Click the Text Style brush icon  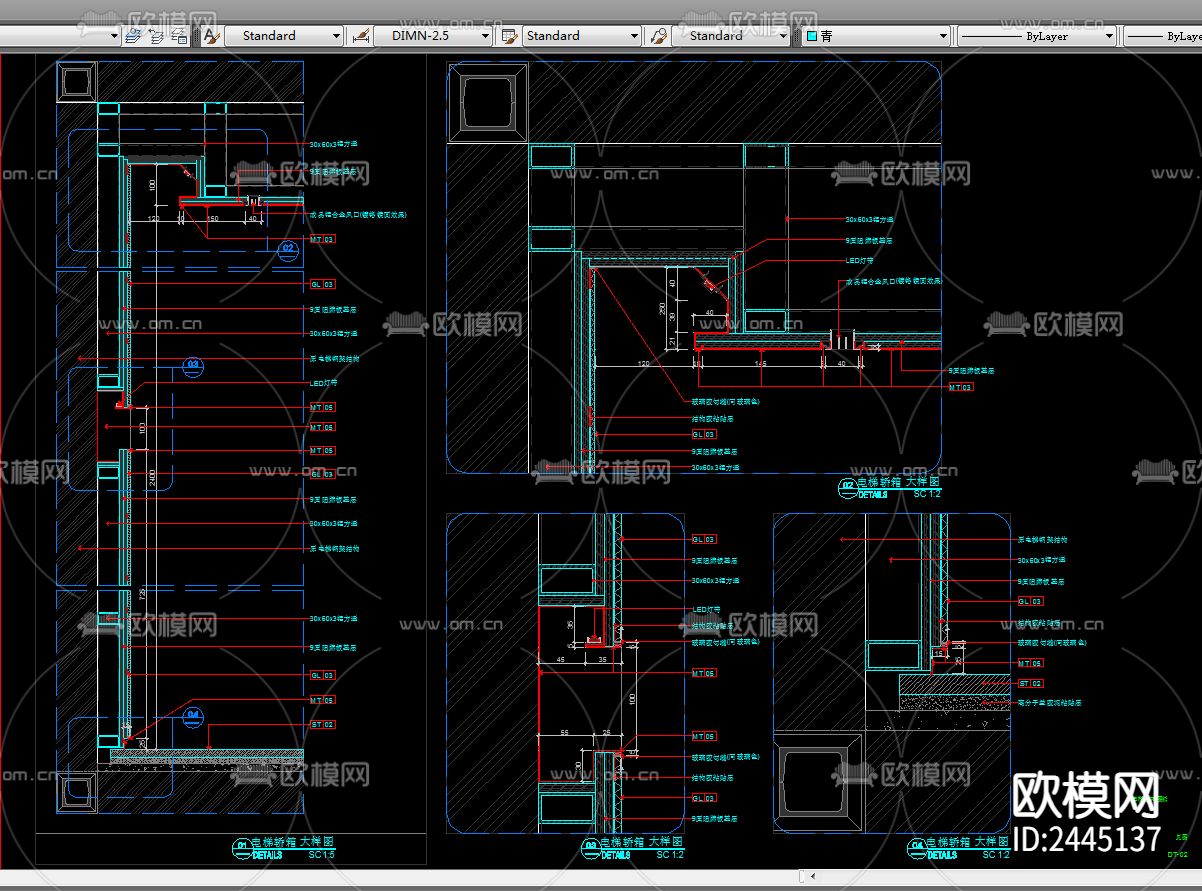click(x=210, y=36)
